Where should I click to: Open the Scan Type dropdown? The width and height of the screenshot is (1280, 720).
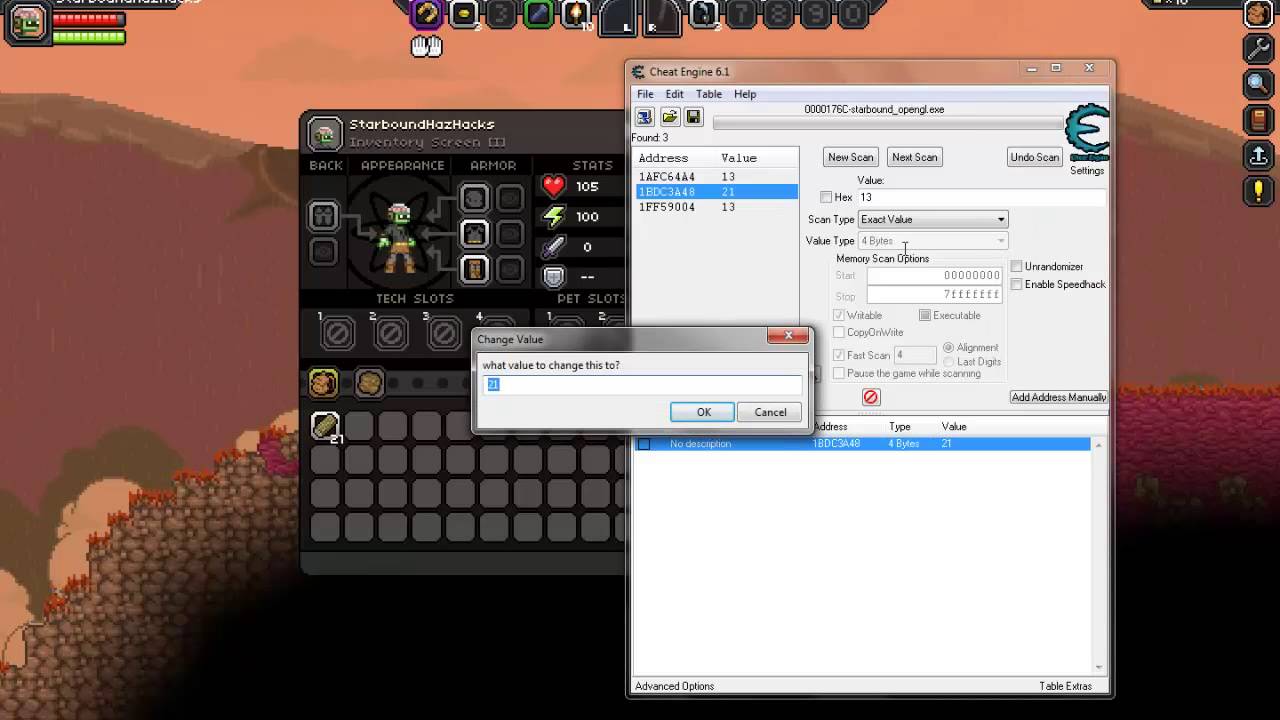click(933, 220)
